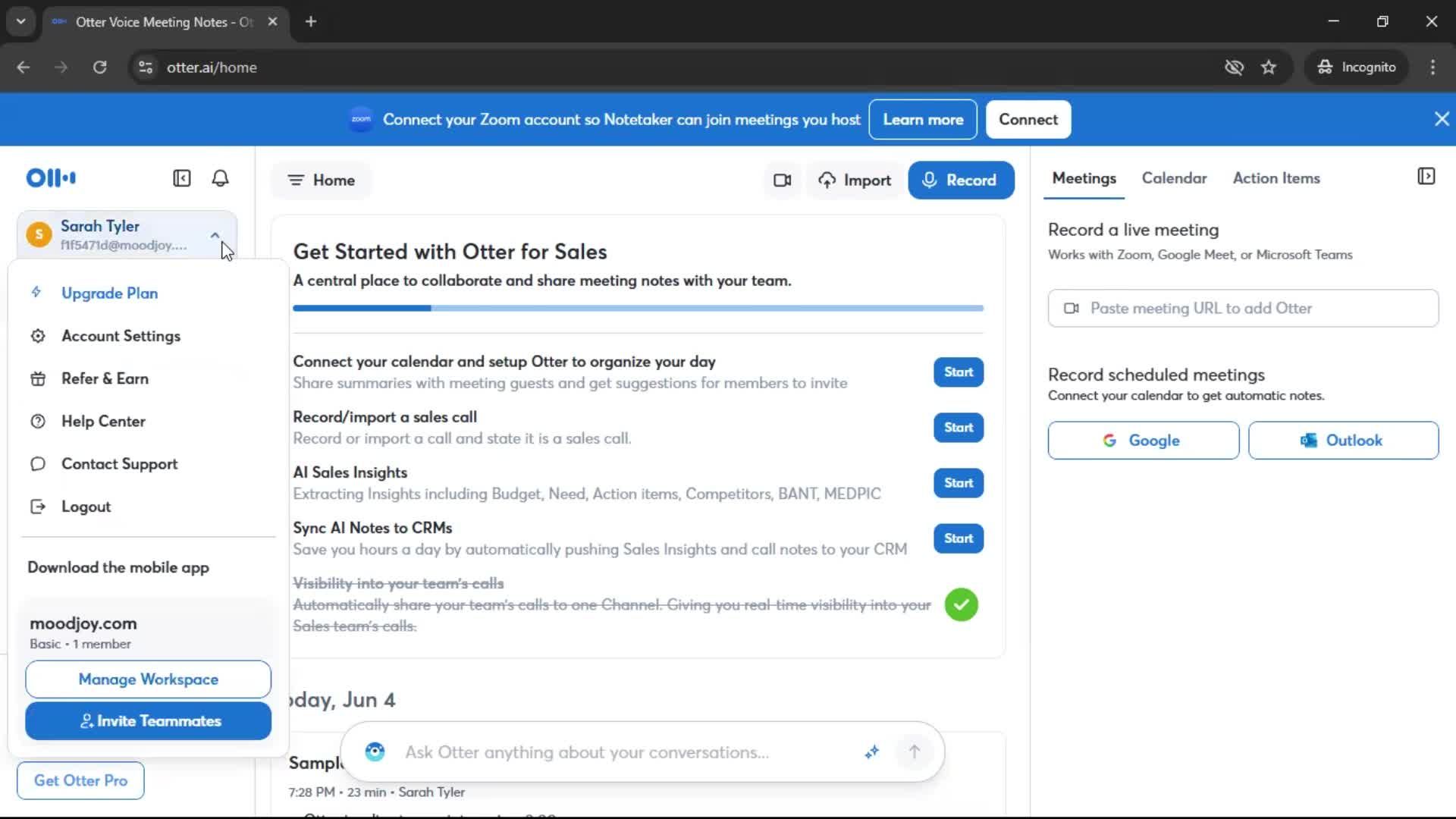
Task: Open the browser tab search dropdown
Action: [x=20, y=21]
